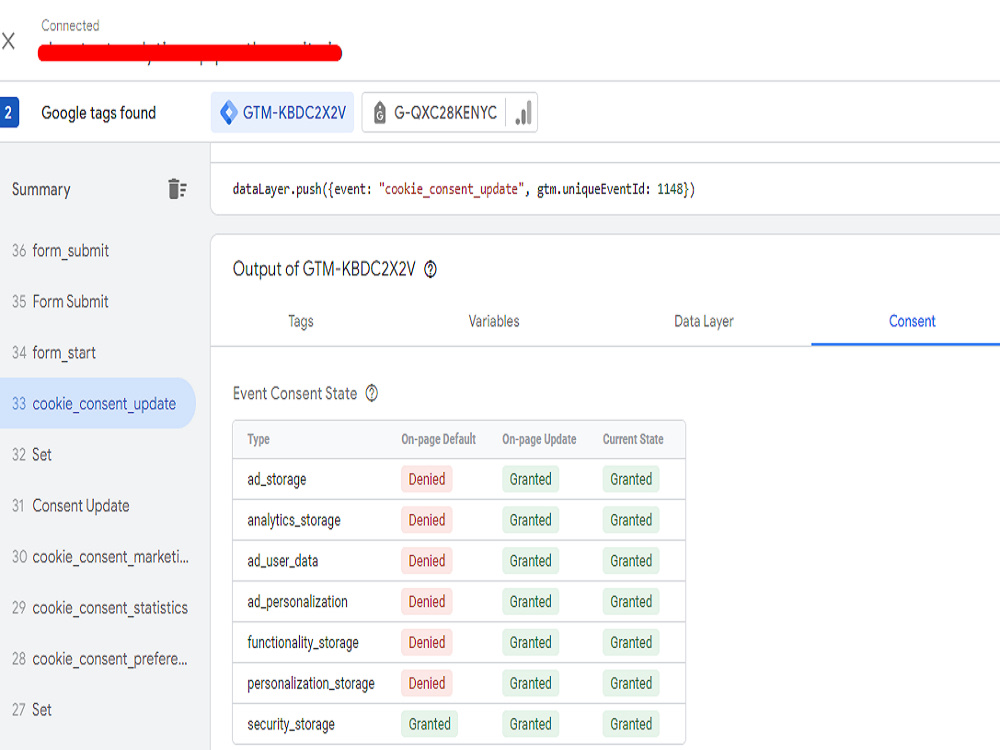Click the Denied badge for functionality_storage
The image size is (1000, 750).
tap(427, 643)
